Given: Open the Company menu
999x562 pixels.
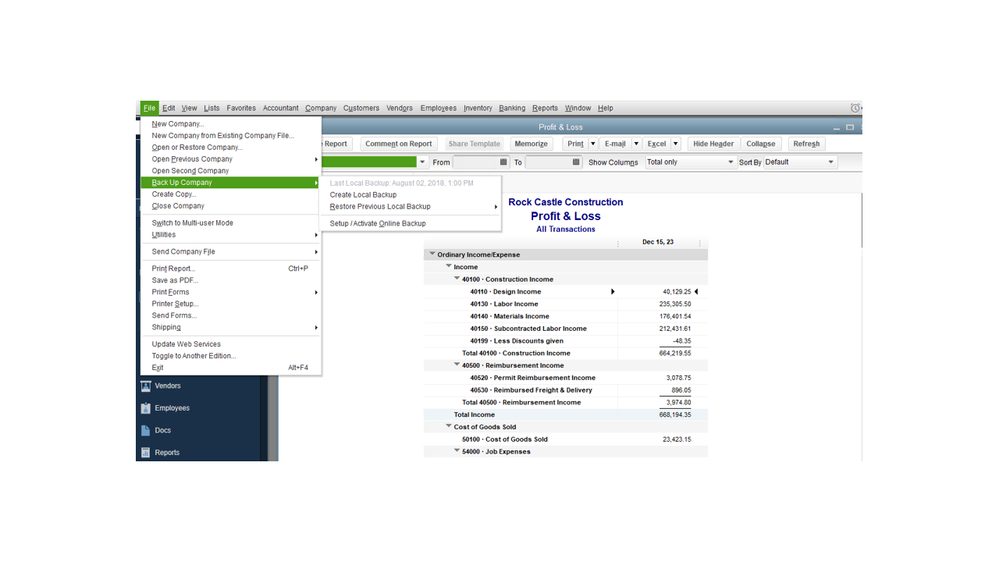Looking at the screenshot, I should [x=320, y=108].
